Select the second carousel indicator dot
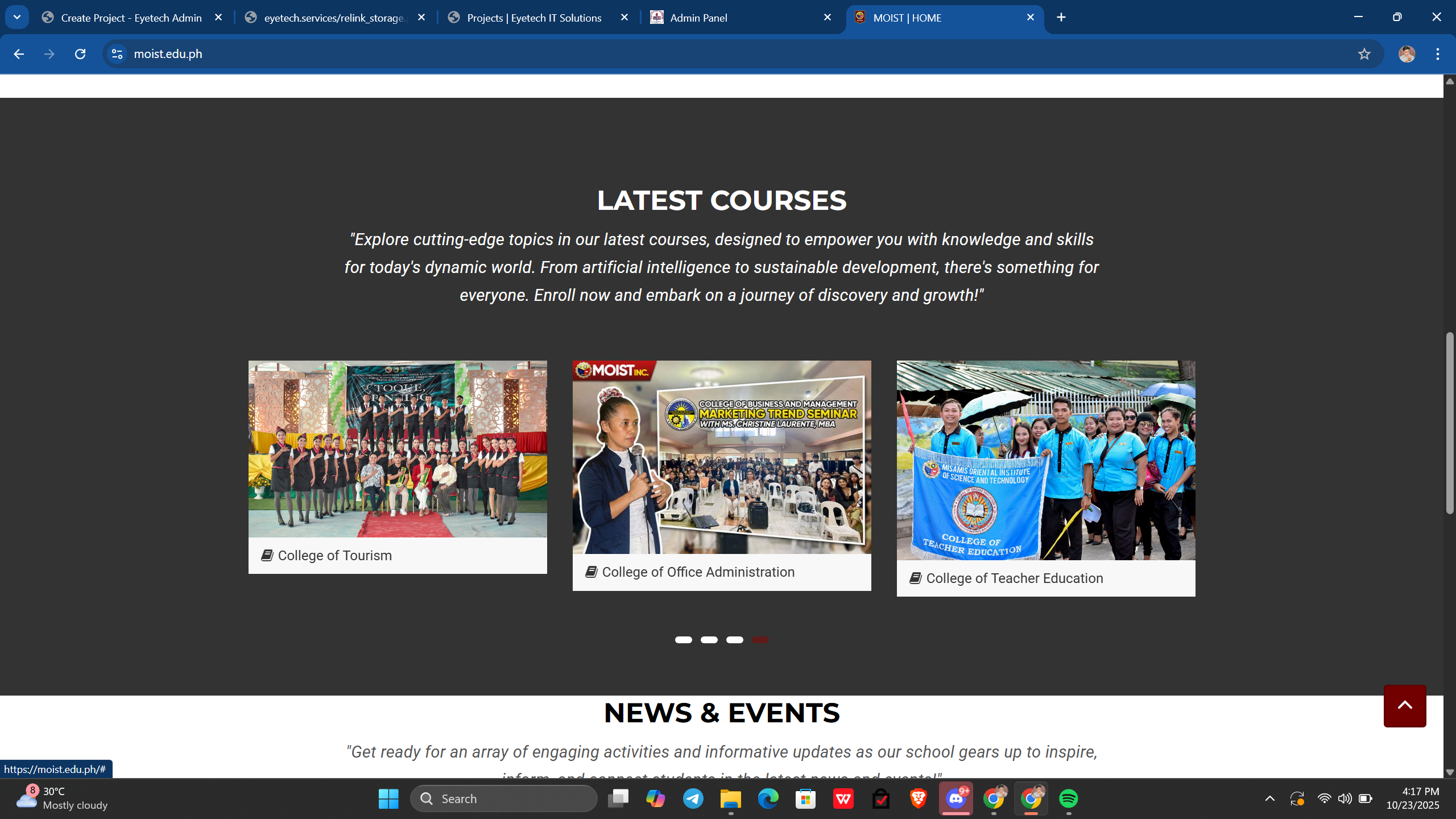The height and width of the screenshot is (819, 1456). pyautogui.click(x=709, y=640)
